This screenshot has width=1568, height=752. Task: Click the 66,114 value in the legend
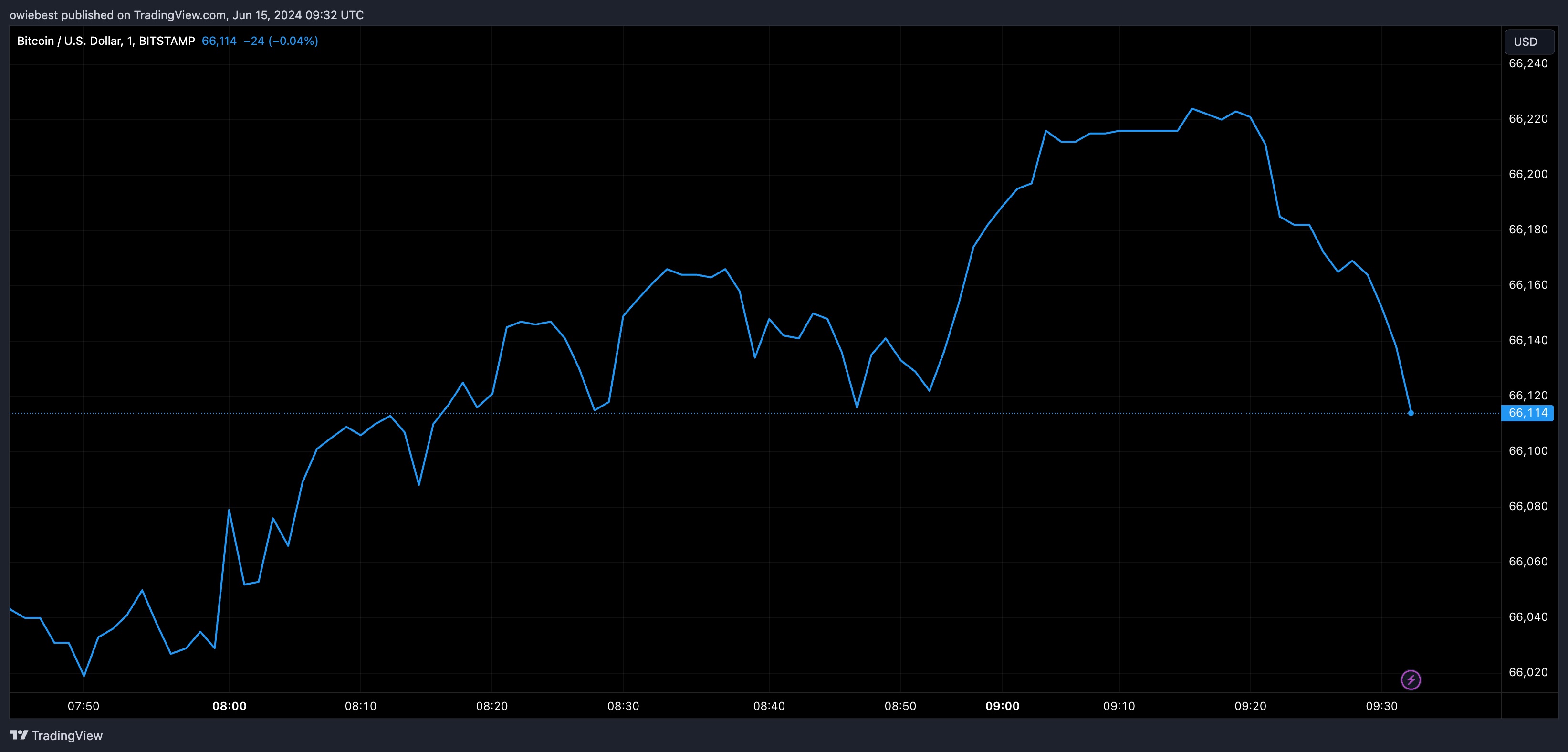click(219, 41)
